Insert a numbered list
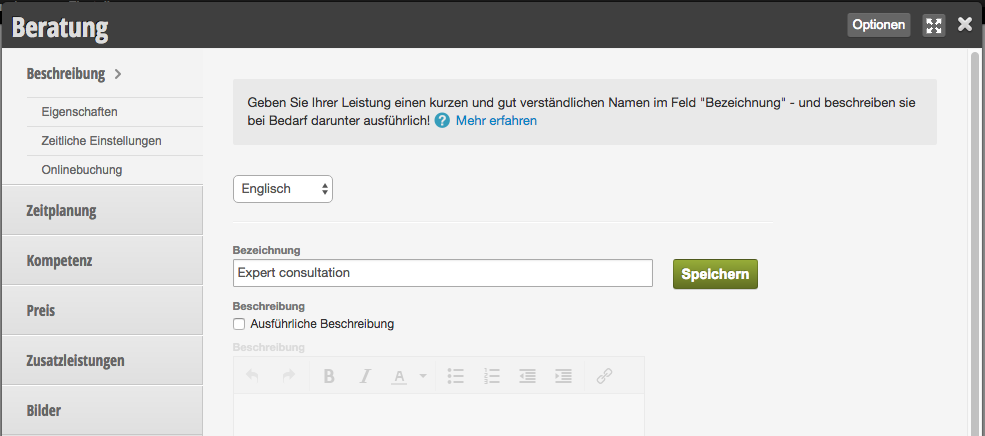 coord(492,376)
